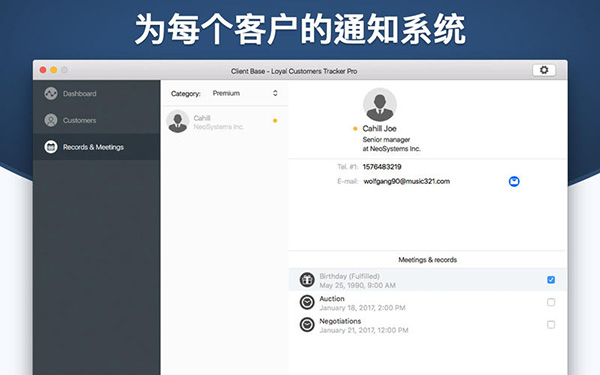
Task: Open settings with the gear button
Action: point(544,70)
